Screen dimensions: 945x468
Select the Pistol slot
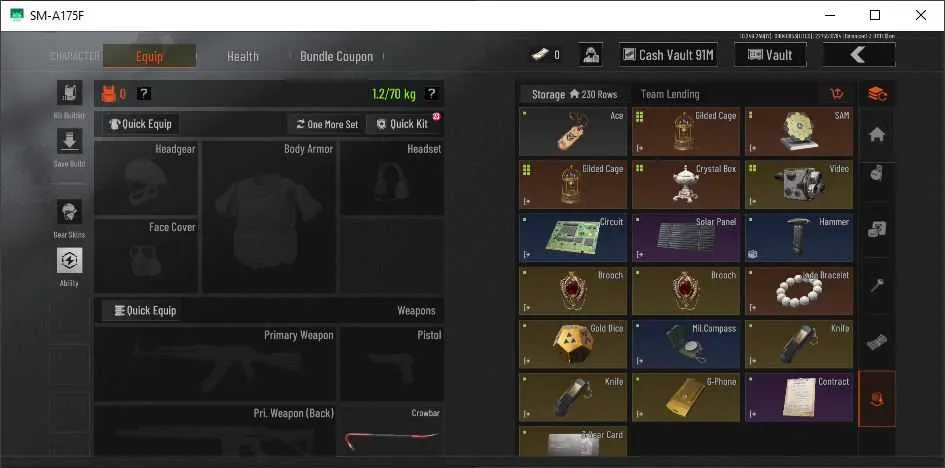click(392, 364)
